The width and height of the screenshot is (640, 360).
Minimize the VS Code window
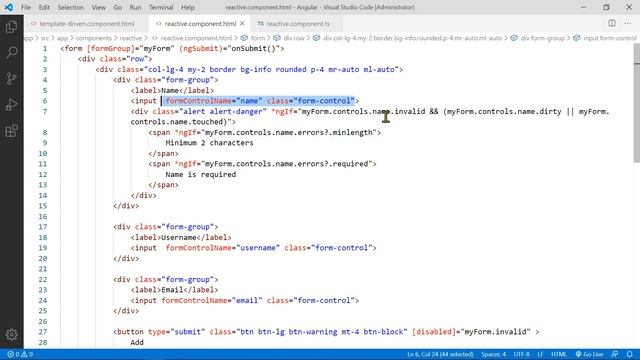coord(583,7)
